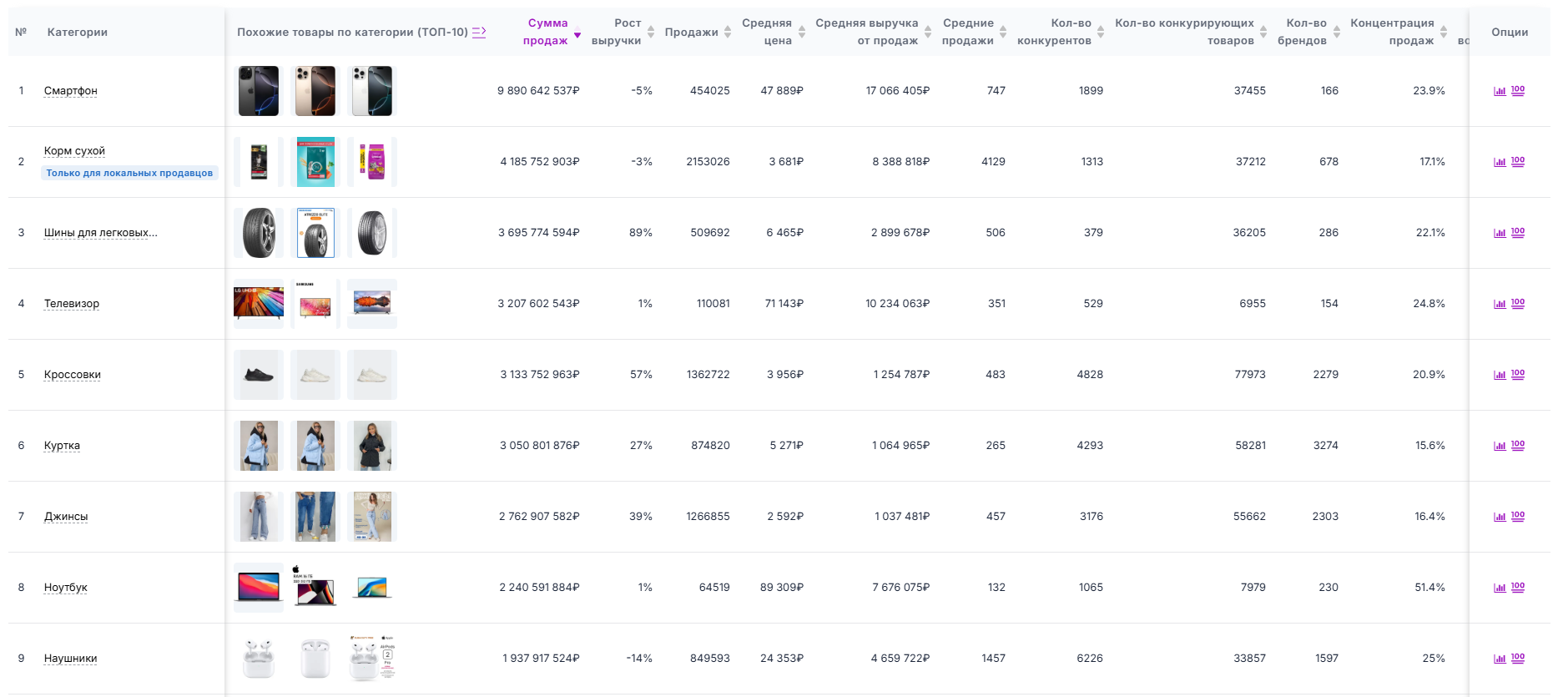
Task: Open first smartphone product thumbnail
Action: pos(259,91)
